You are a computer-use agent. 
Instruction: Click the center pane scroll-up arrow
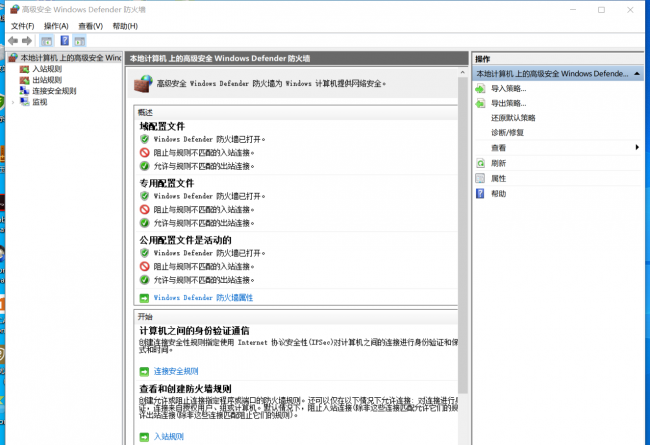tap(463, 73)
